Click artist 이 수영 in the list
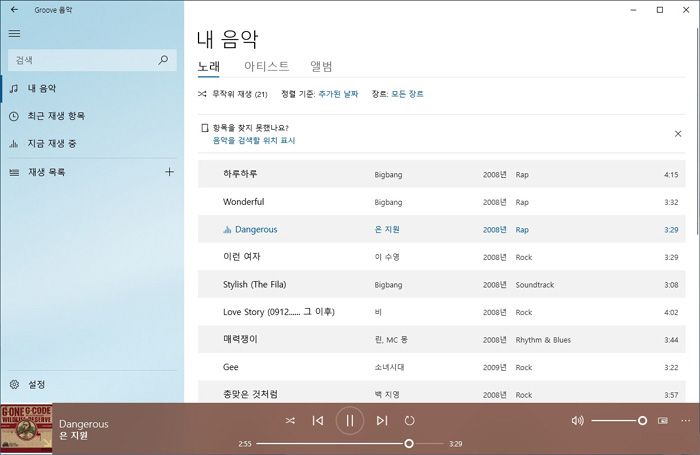 [387, 257]
